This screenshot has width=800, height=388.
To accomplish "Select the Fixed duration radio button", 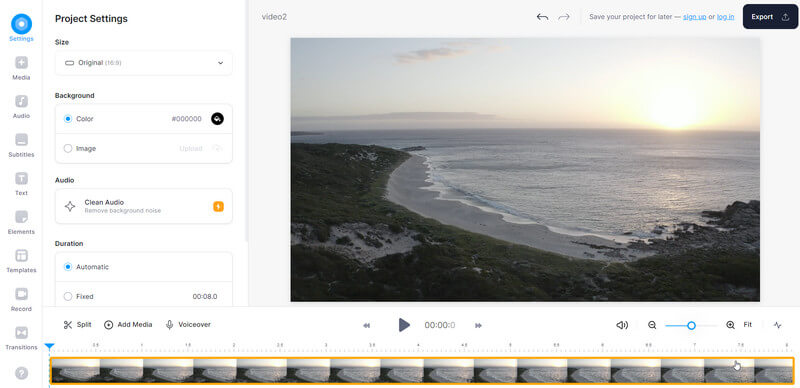I will (x=68, y=297).
